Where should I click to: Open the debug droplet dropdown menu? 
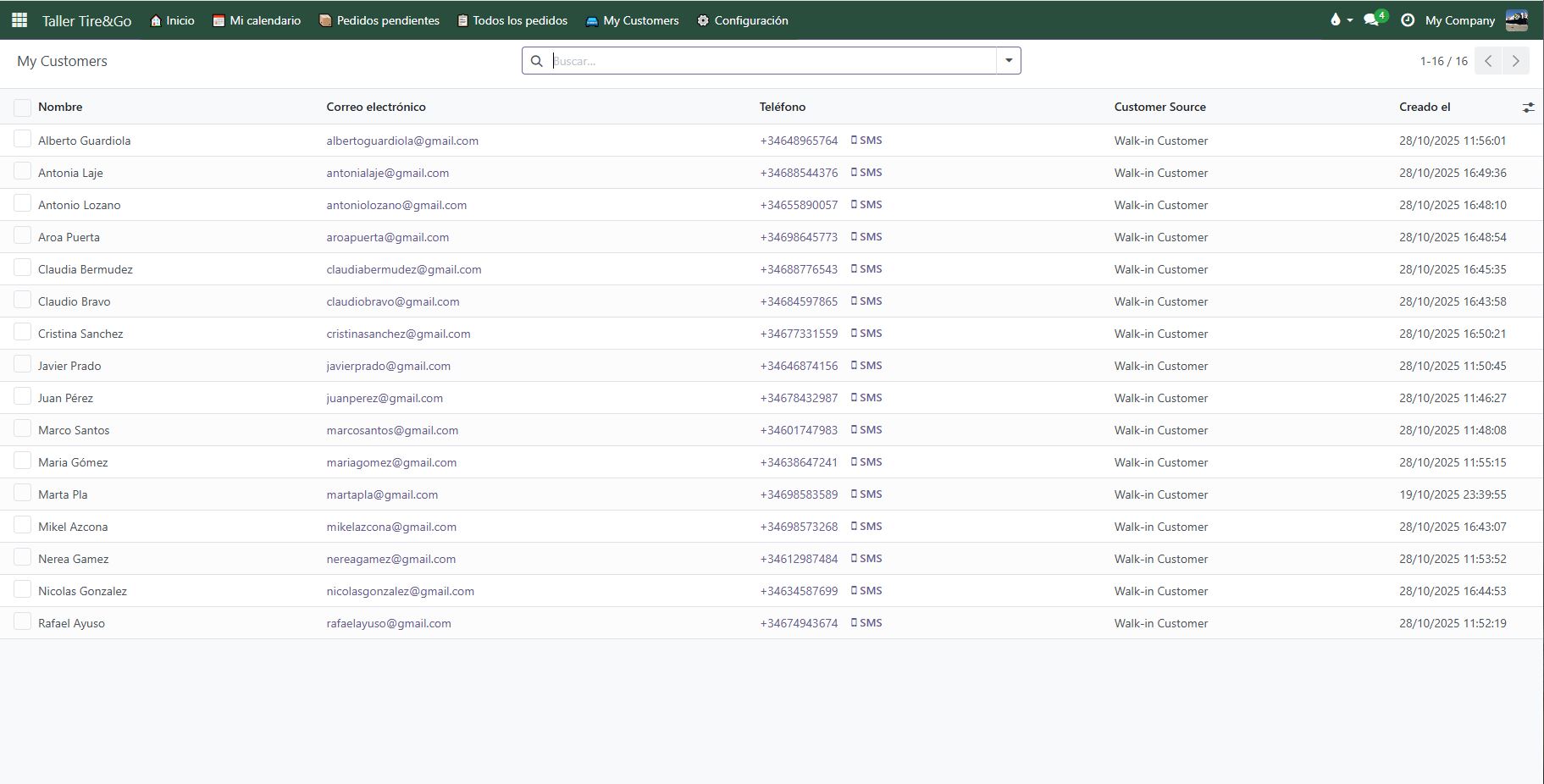pyautogui.click(x=1341, y=20)
